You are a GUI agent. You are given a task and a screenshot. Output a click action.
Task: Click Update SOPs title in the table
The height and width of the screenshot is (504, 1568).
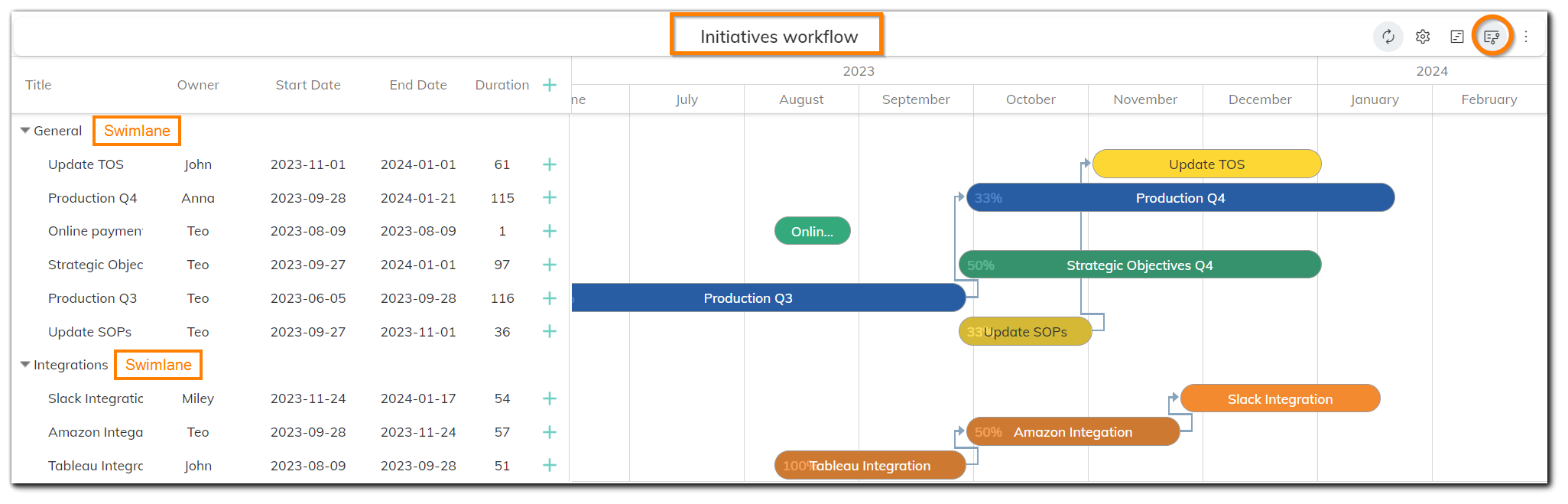(89, 332)
